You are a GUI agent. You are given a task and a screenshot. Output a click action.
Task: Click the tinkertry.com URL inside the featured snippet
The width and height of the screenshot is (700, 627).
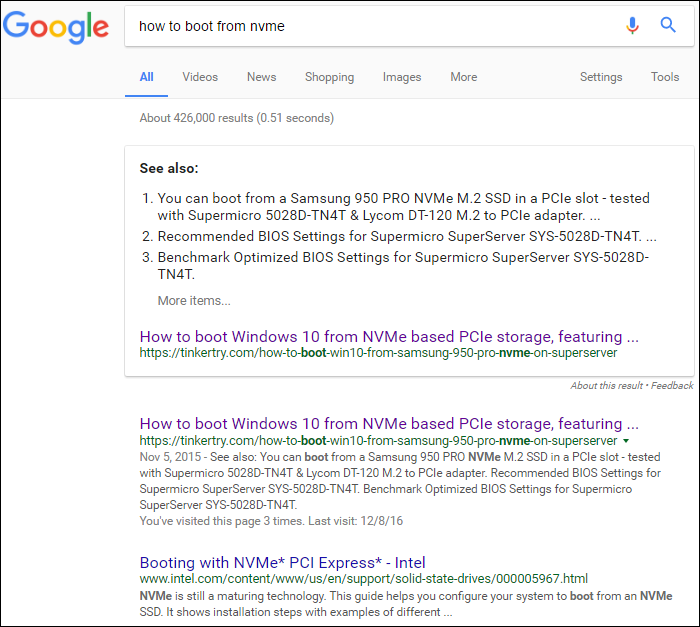tap(378, 353)
